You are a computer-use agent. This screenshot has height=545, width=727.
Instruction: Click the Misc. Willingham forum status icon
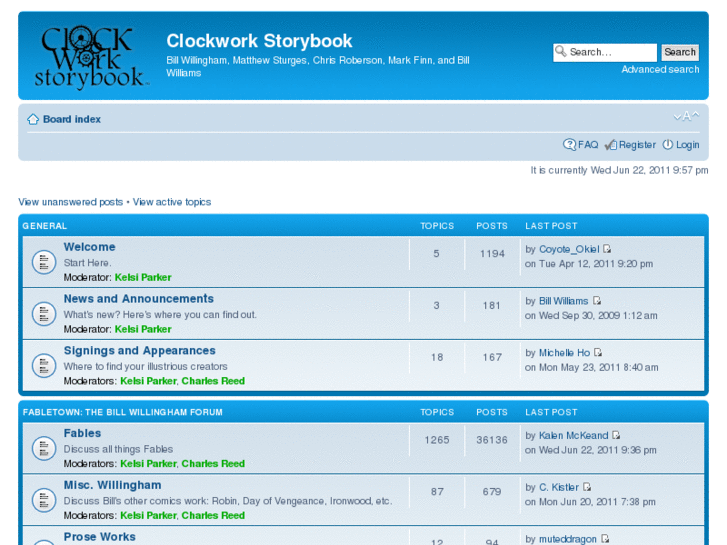pos(44,500)
